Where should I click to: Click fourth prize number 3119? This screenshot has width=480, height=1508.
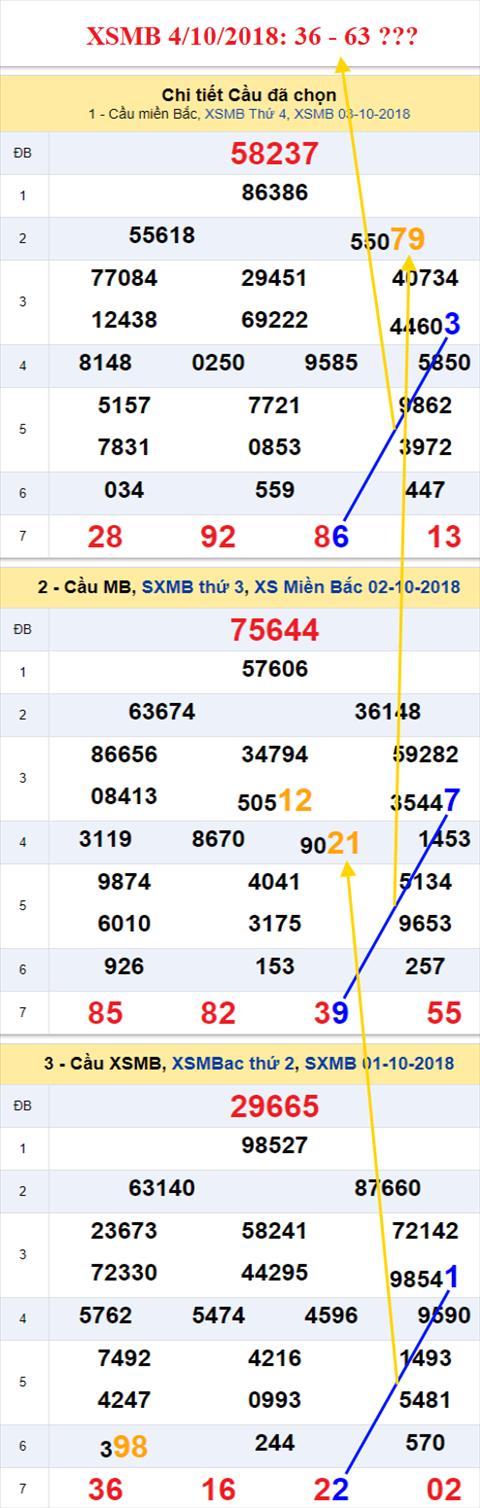tap(105, 839)
